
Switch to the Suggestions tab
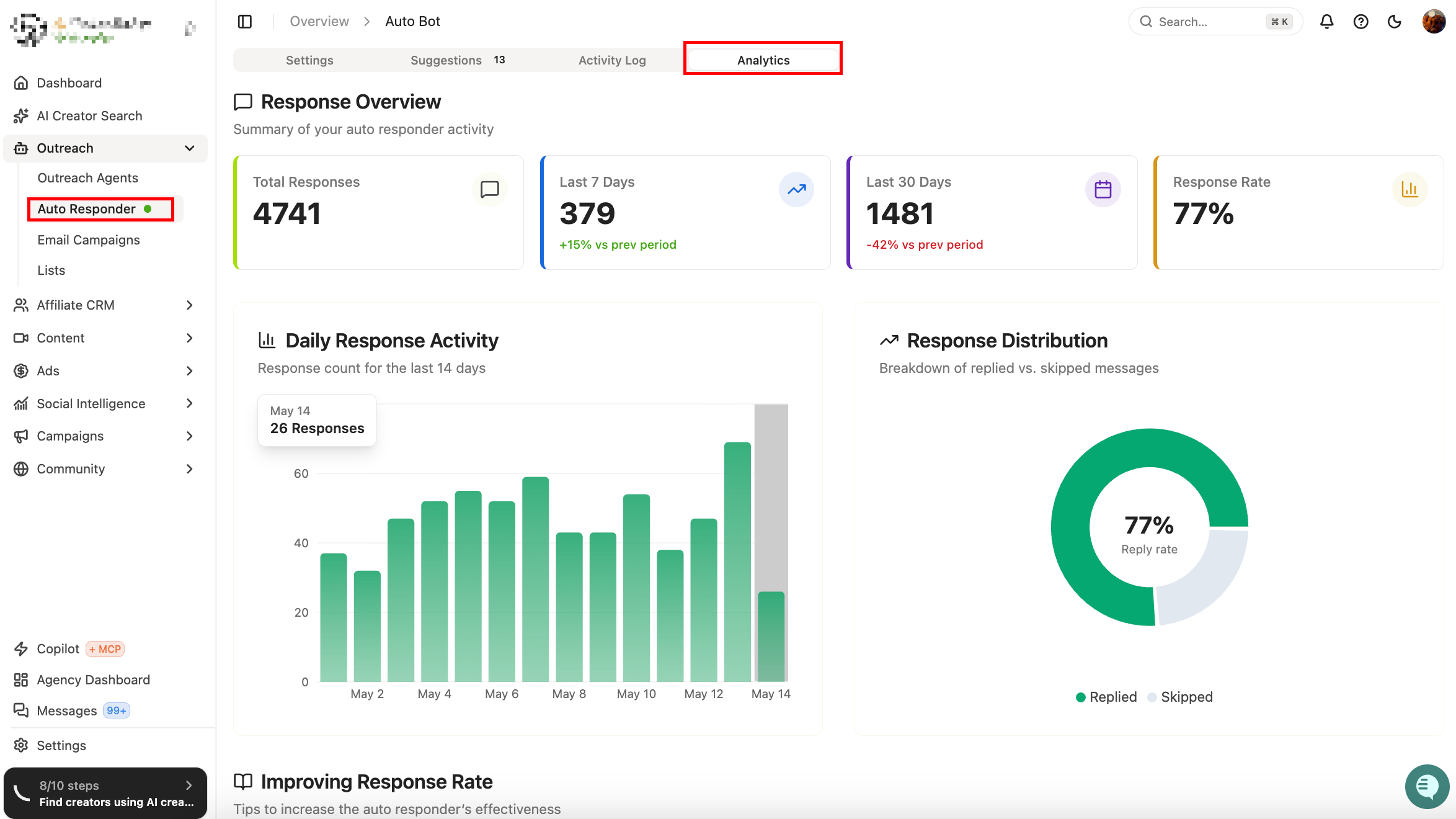point(458,60)
